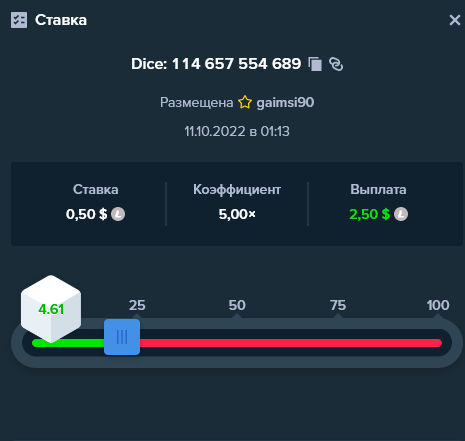Image resolution: width=465 pixels, height=441 pixels.
Task: Copy the Dice bet ID
Action: click(x=315, y=64)
